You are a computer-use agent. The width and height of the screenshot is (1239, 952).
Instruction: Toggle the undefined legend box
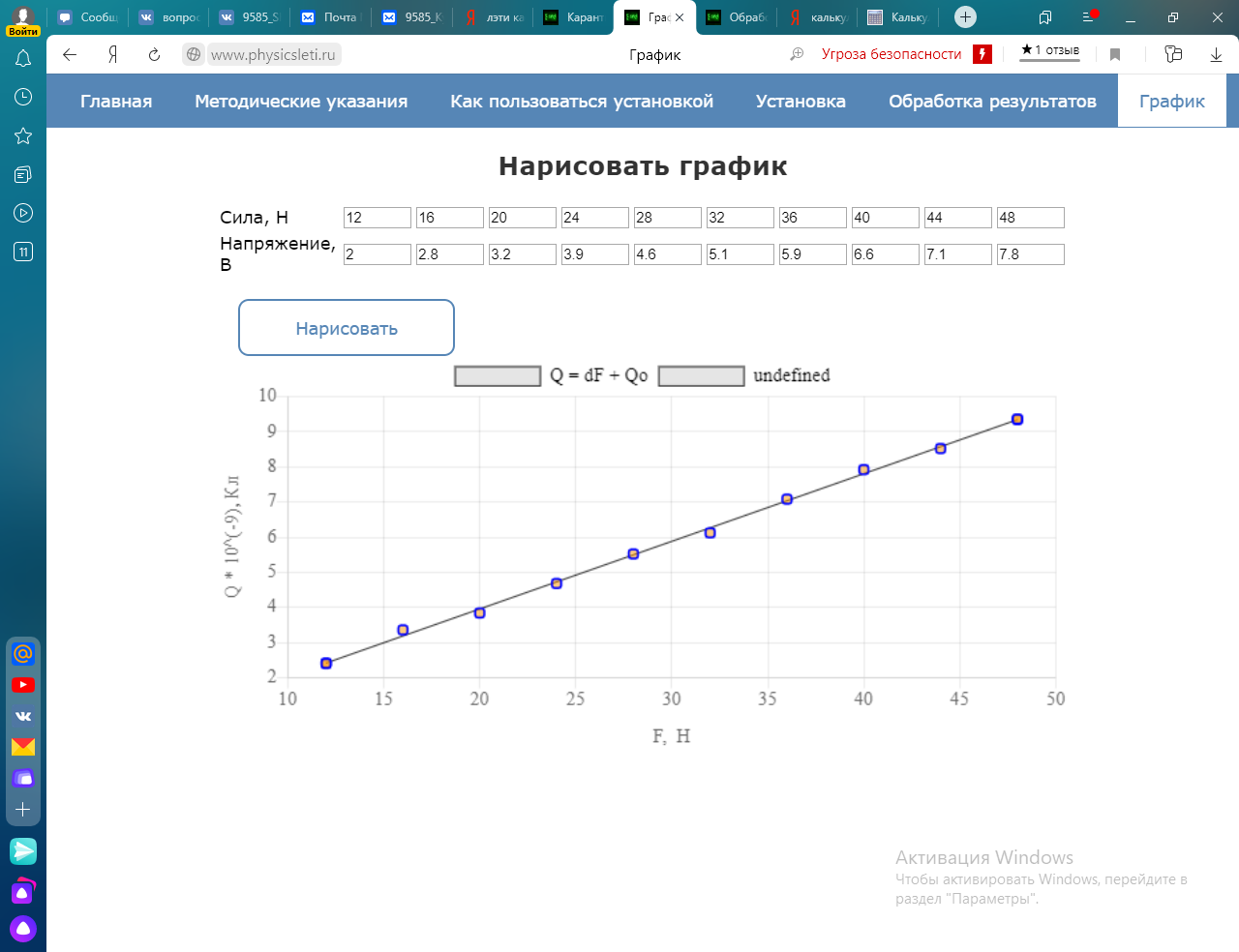(702, 375)
